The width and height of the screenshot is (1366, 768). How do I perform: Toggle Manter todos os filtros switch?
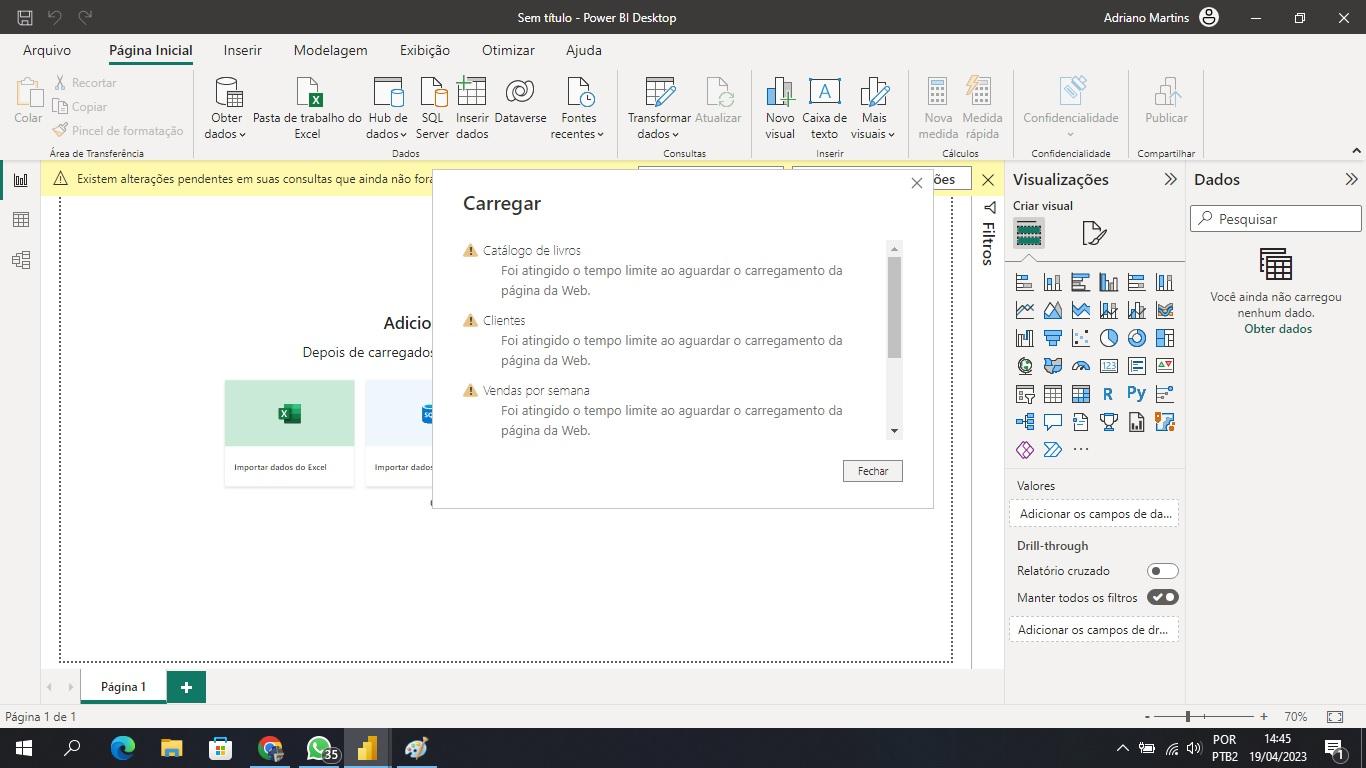click(x=1163, y=597)
